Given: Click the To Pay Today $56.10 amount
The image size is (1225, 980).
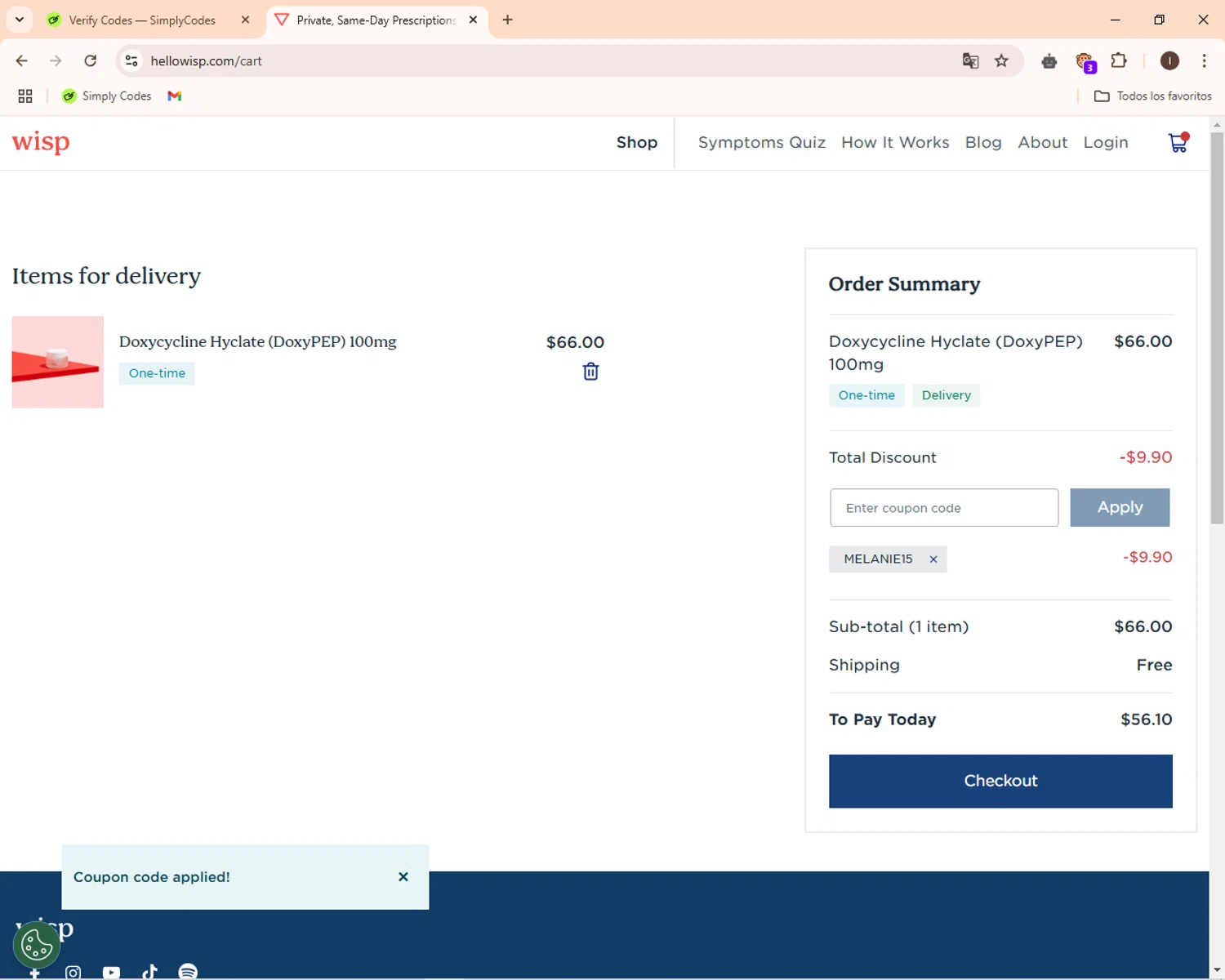Looking at the screenshot, I should point(1147,719).
